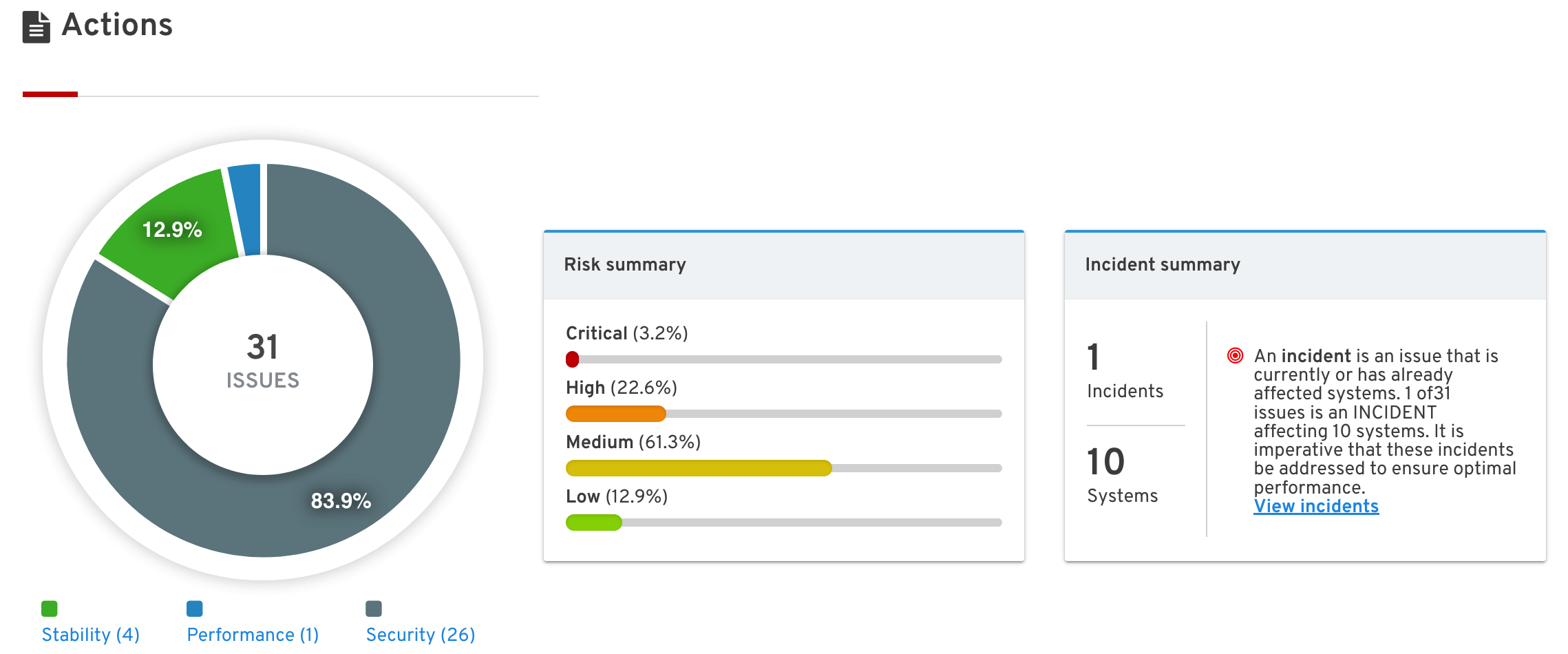Click the blue Performance legend square
1568x654 pixels.
coord(195,609)
